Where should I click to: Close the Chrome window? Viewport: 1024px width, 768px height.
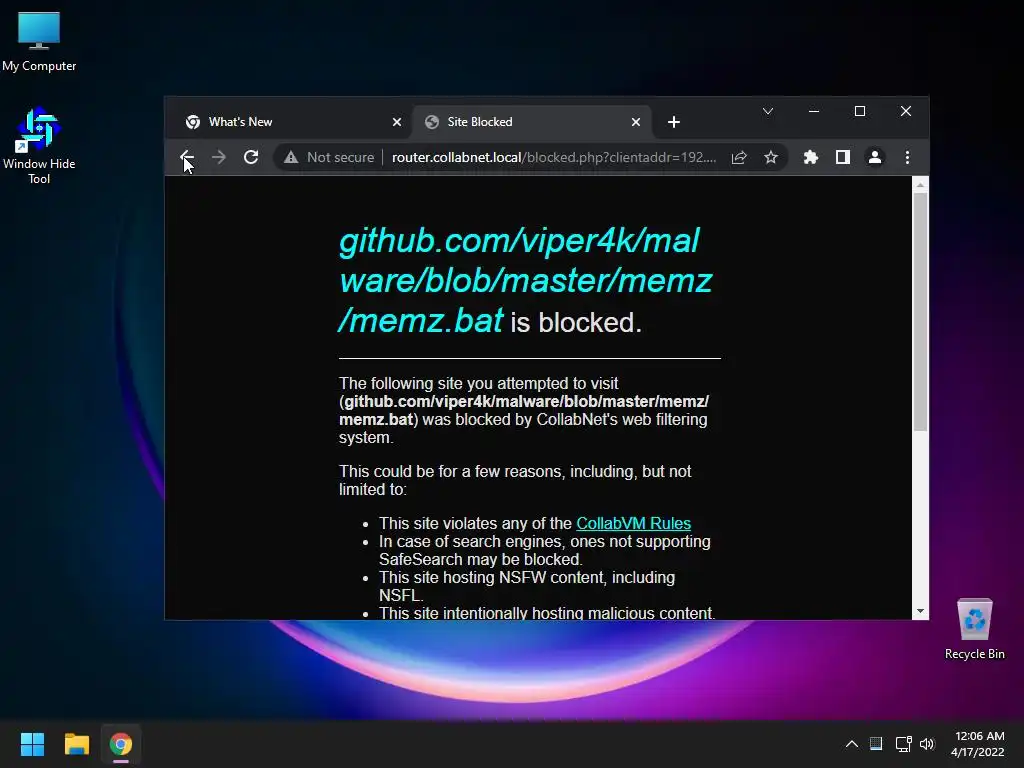tap(906, 112)
